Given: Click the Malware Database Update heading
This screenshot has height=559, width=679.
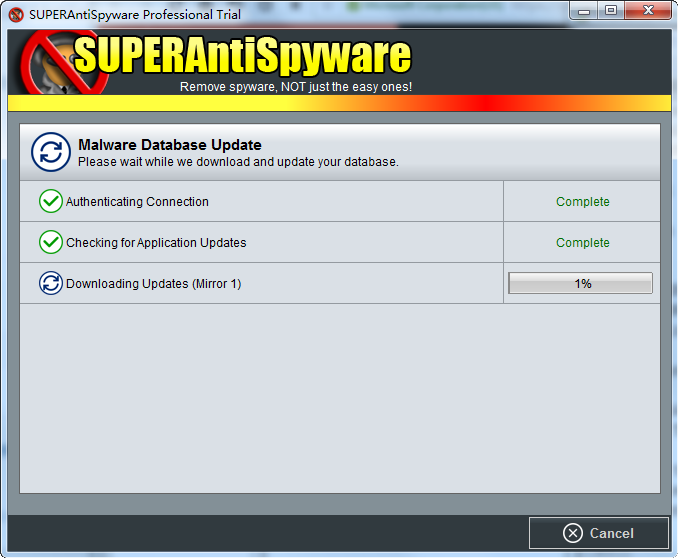Looking at the screenshot, I should tap(170, 145).
